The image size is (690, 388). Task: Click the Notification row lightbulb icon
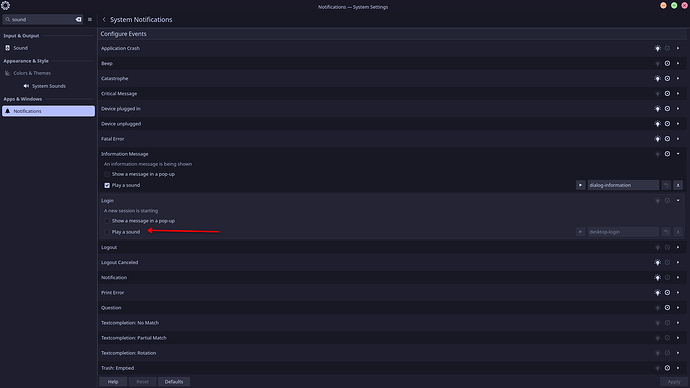657,278
